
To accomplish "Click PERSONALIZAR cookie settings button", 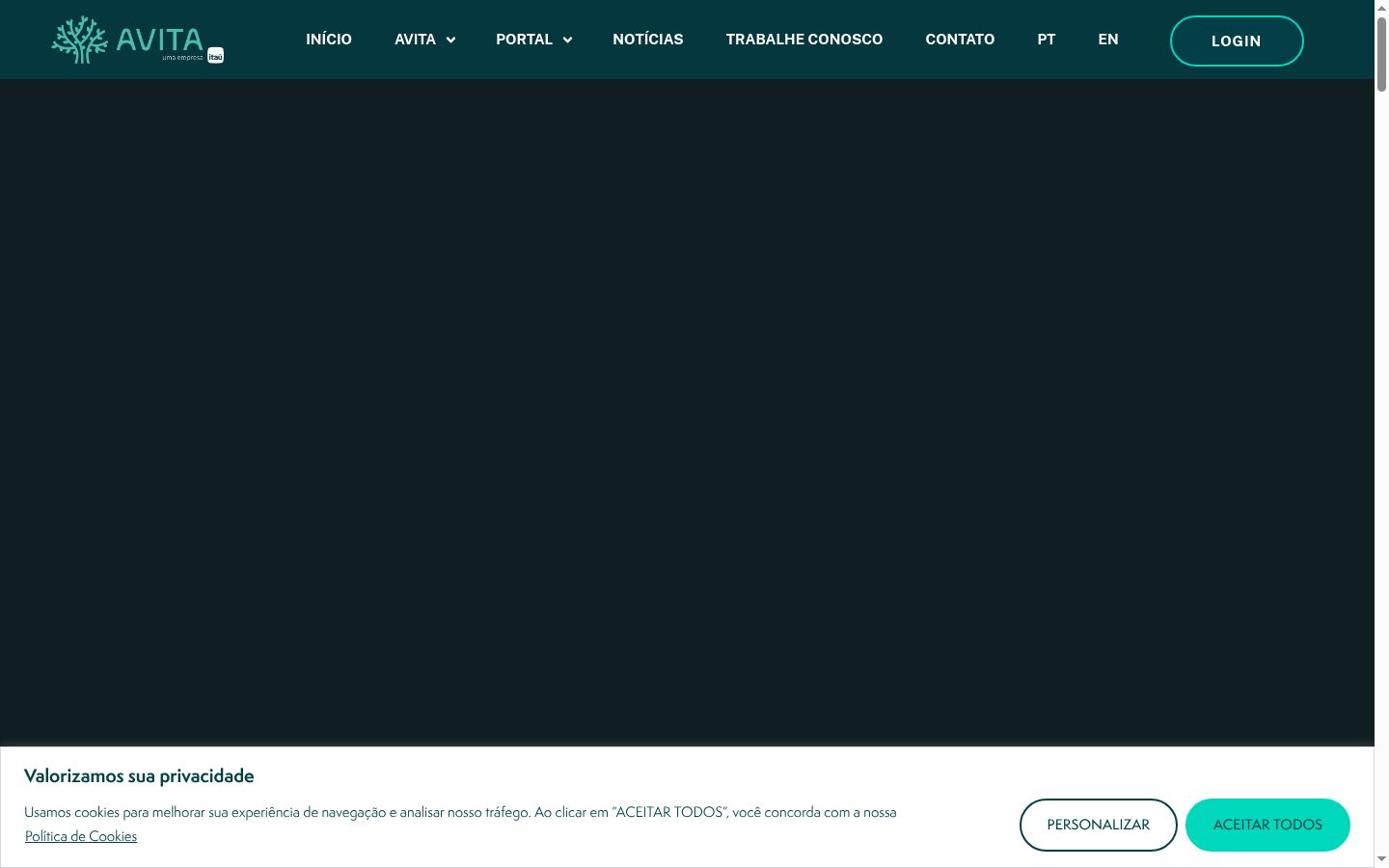I will point(1099,825).
